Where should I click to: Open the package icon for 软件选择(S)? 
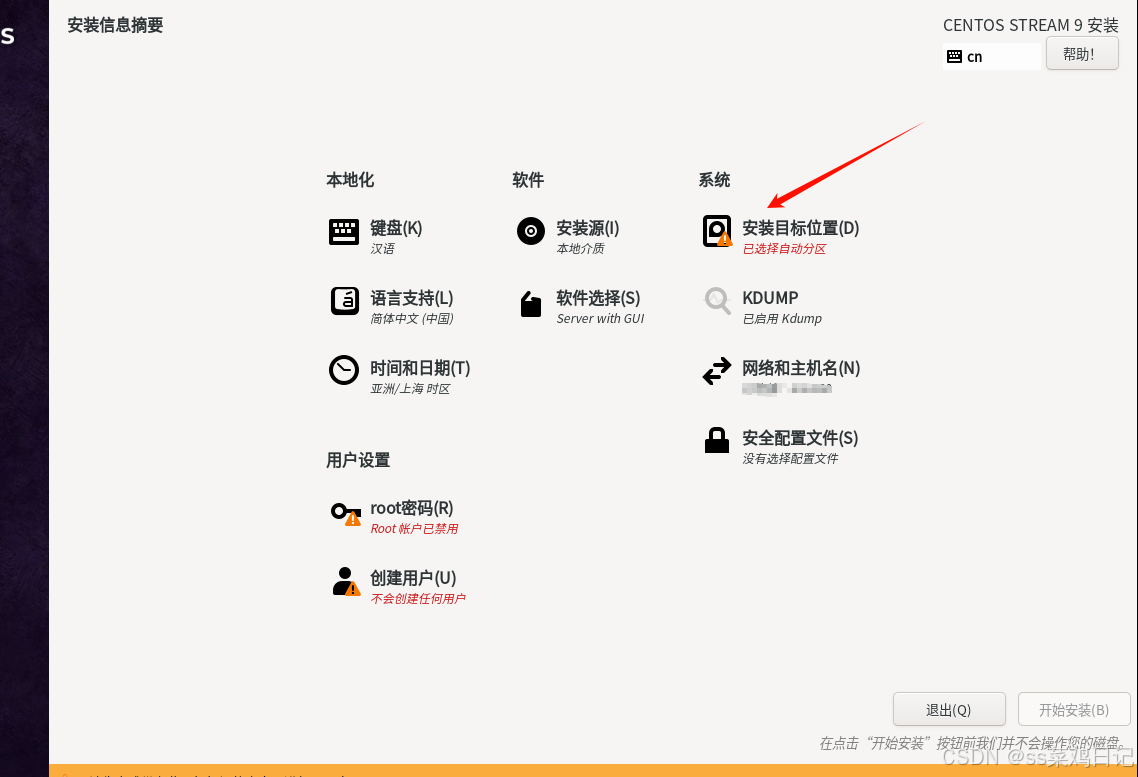click(531, 304)
